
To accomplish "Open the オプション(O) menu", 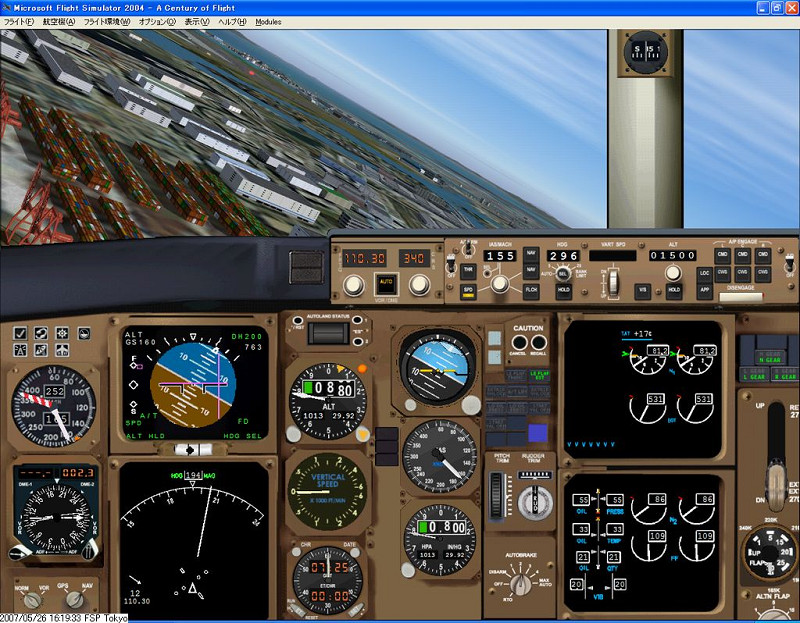I will (157, 22).
